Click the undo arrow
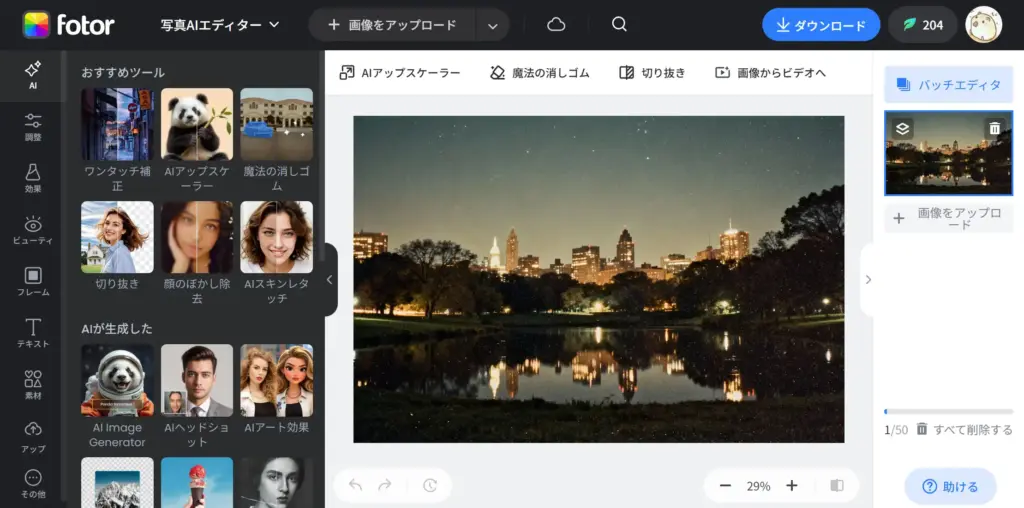The width and height of the screenshot is (1024, 508). pyautogui.click(x=355, y=485)
